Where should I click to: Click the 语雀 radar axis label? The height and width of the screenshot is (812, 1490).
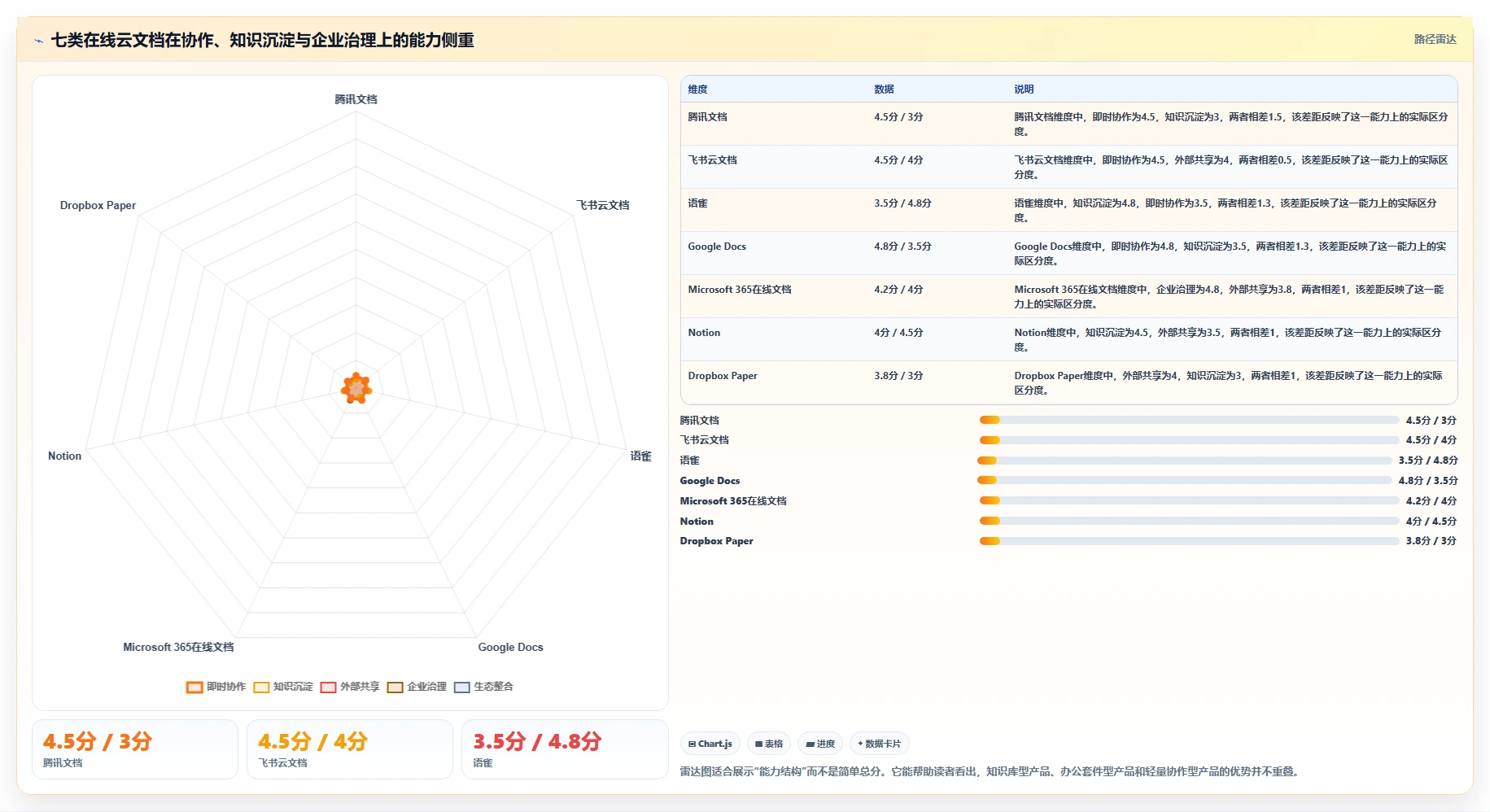tap(641, 456)
